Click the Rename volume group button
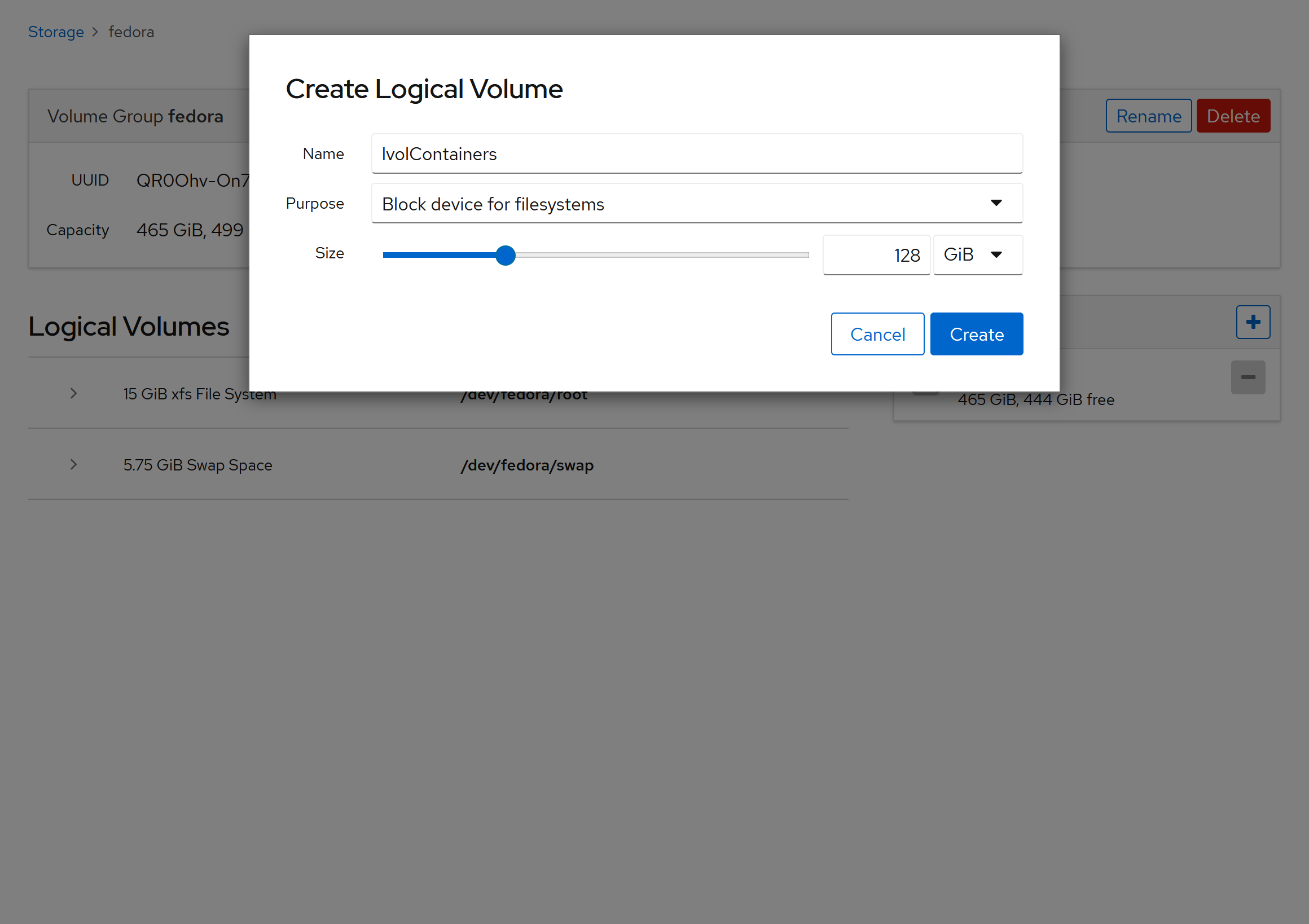The height and width of the screenshot is (924, 1309). click(x=1148, y=116)
